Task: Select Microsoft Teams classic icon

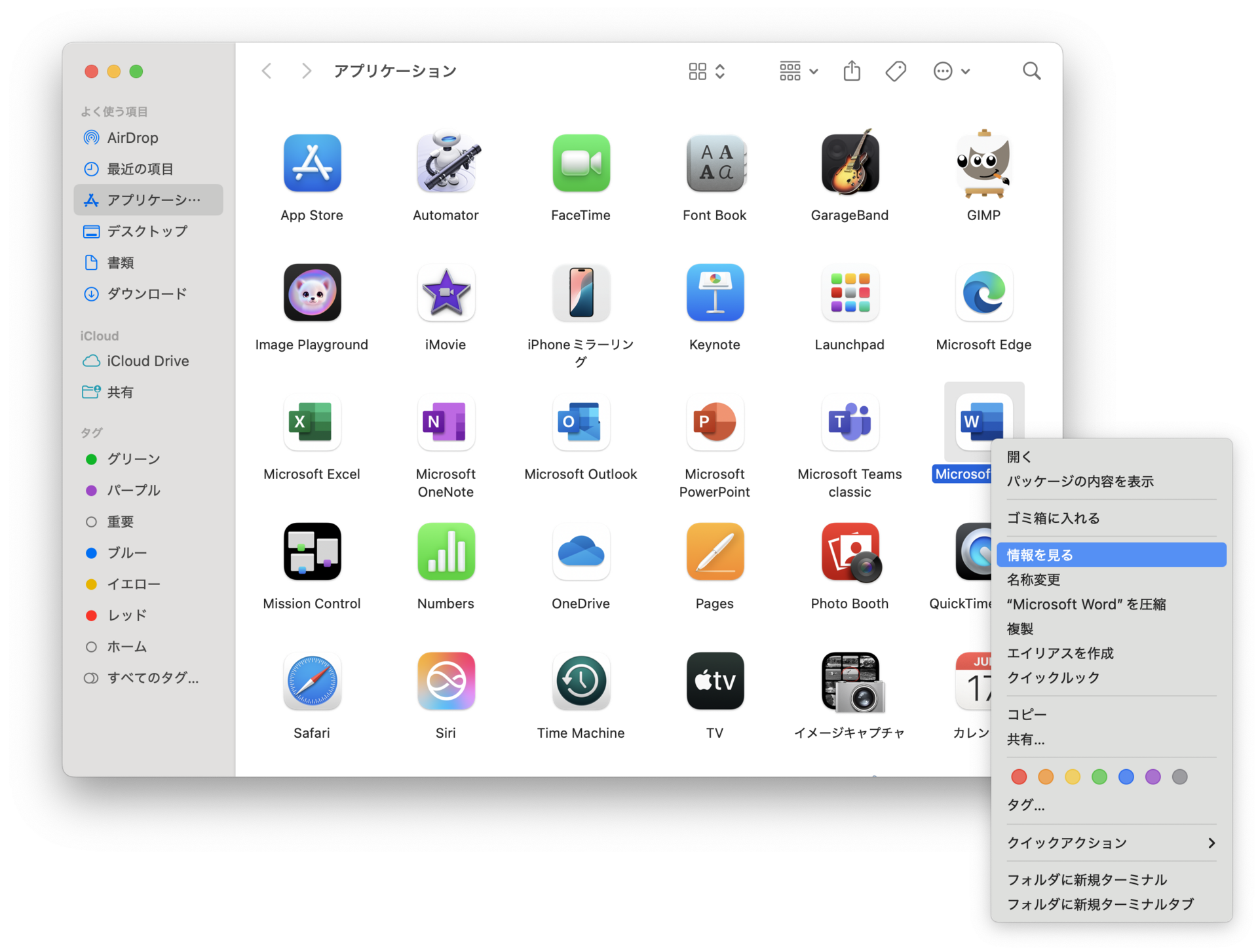Action: [850, 423]
